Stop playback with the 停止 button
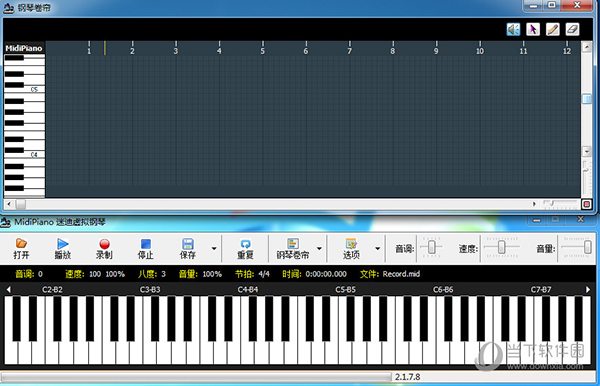This screenshot has height=386, width=600. click(x=145, y=249)
